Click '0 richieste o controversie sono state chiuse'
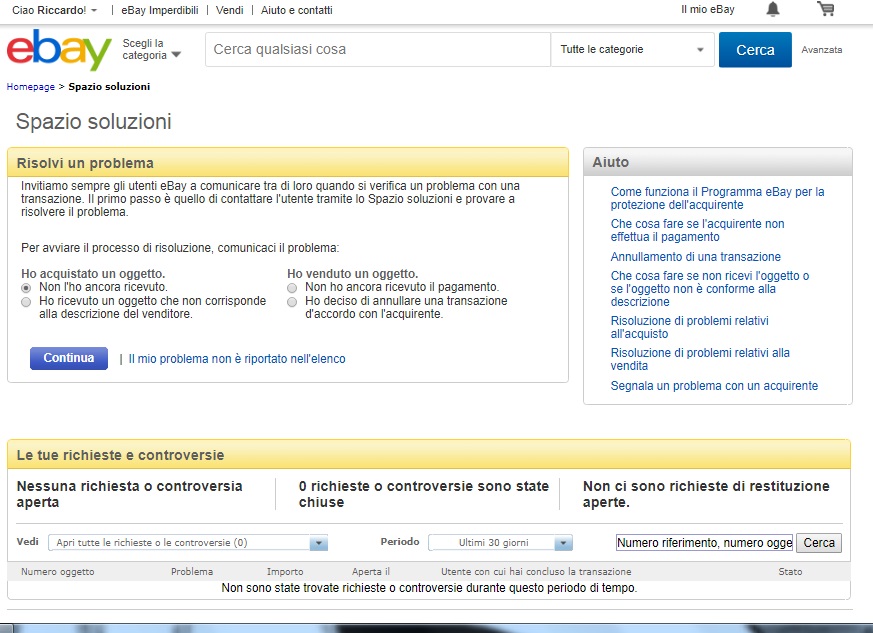The width and height of the screenshot is (873, 633). [x=424, y=494]
